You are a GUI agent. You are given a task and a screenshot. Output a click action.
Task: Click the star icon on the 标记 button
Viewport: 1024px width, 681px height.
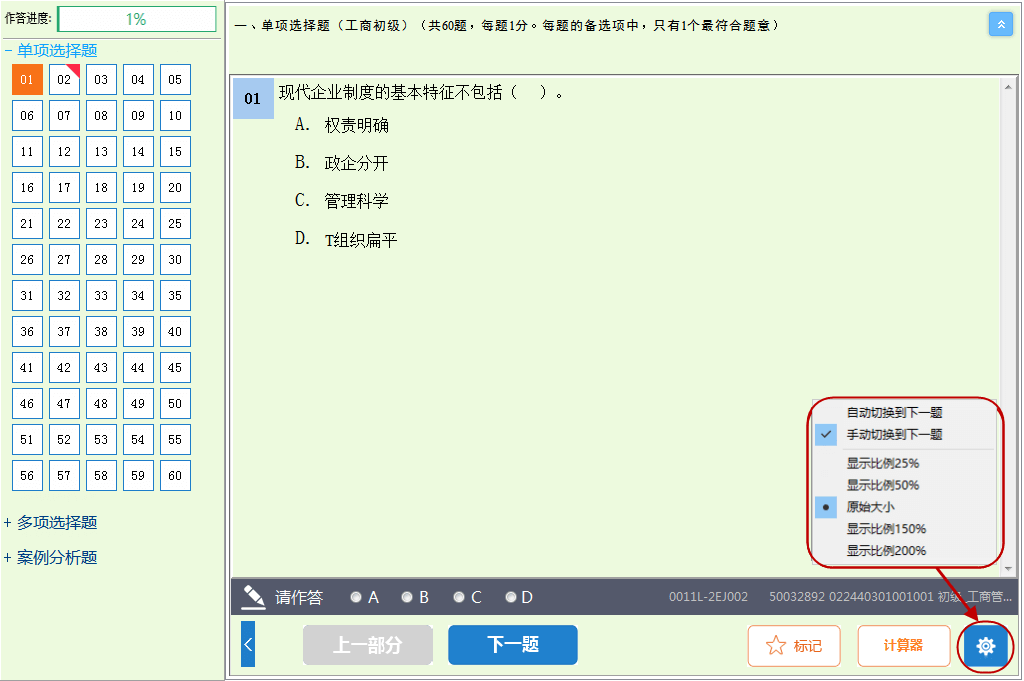(x=775, y=645)
